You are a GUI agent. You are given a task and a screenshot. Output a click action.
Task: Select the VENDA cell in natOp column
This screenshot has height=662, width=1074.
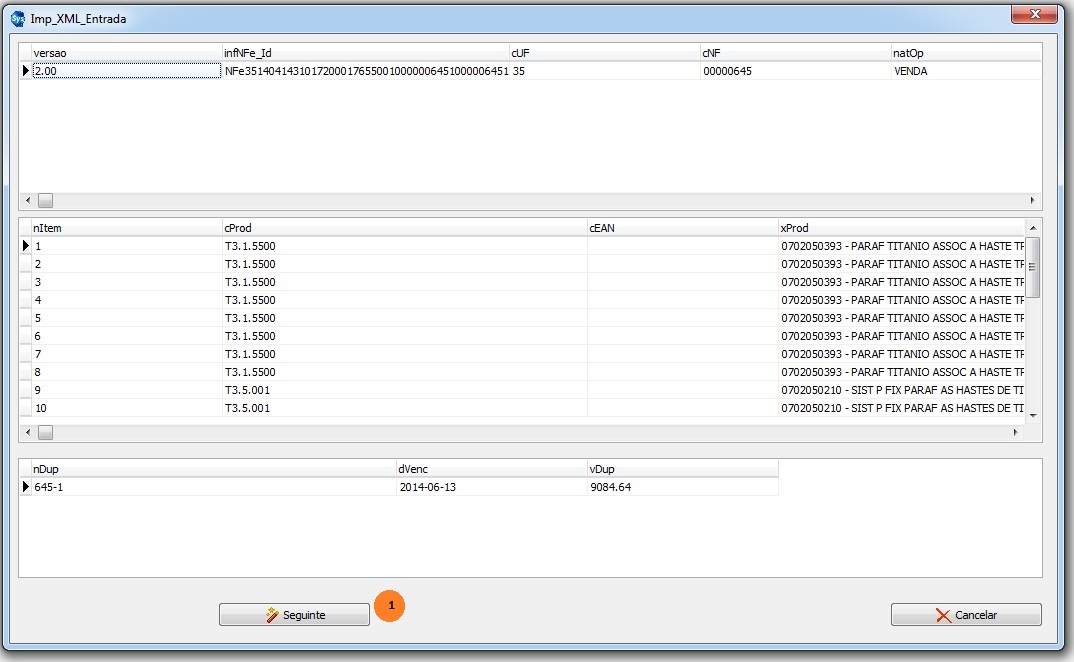(964, 71)
